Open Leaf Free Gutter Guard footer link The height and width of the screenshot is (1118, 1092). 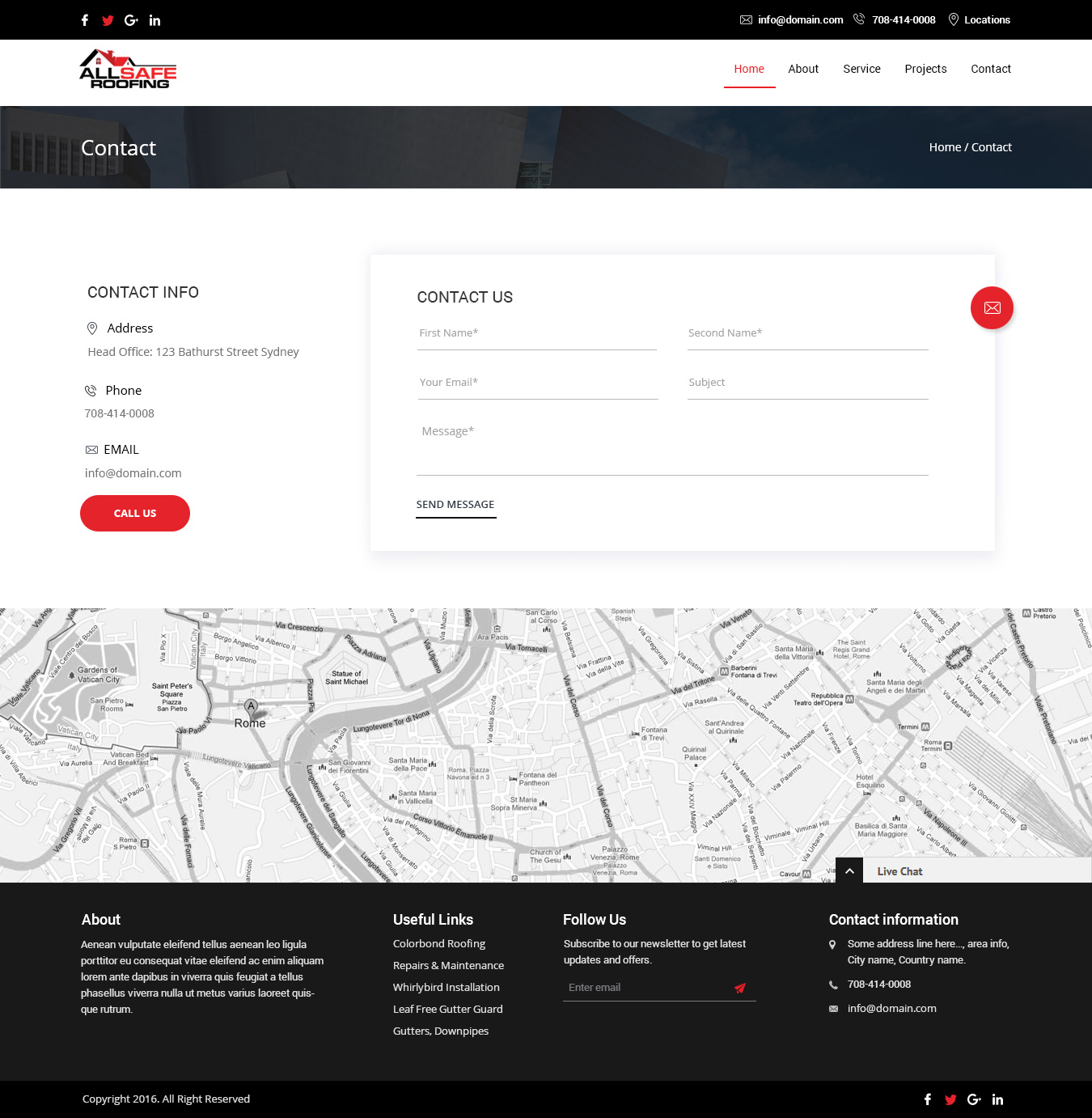click(x=448, y=1010)
